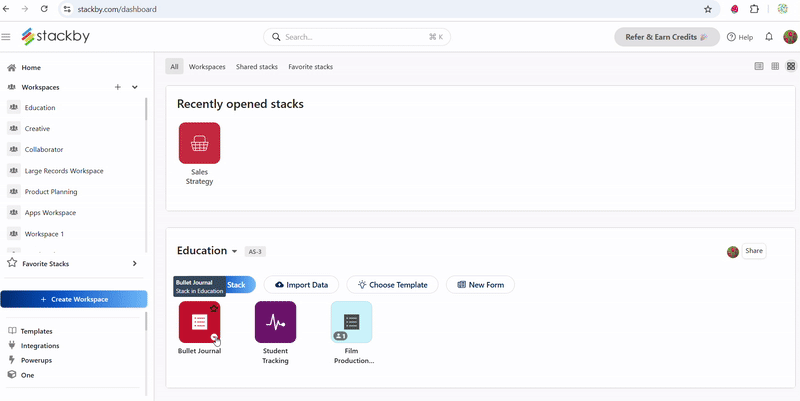Click the Share button for Education

pyautogui.click(x=754, y=250)
